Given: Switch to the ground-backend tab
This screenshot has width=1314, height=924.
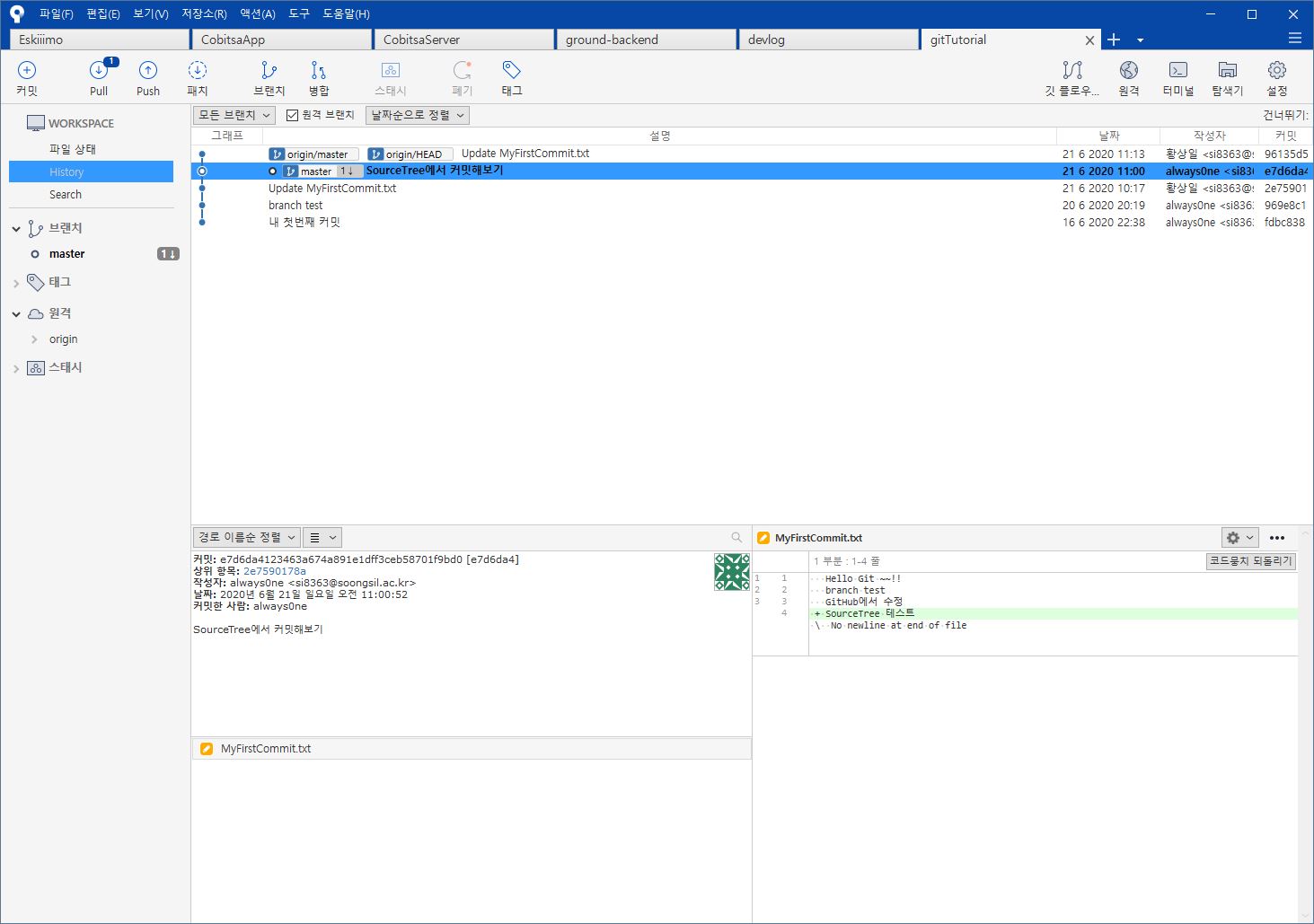Looking at the screenshot, I should [647, 40].
